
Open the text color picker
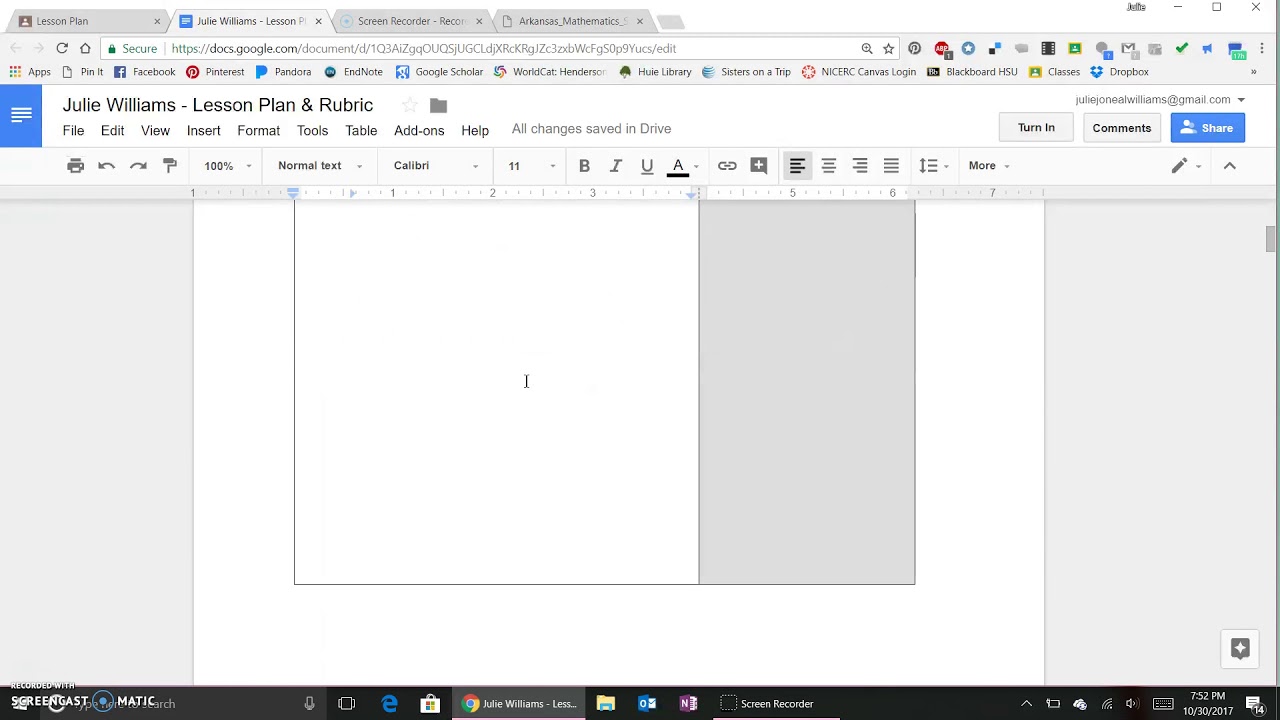pos(683,166)
